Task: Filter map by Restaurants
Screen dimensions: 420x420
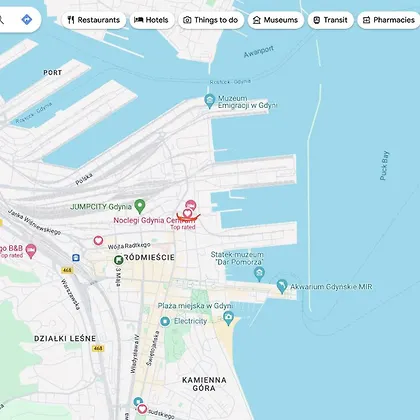Action: click(x=94, y=20)
